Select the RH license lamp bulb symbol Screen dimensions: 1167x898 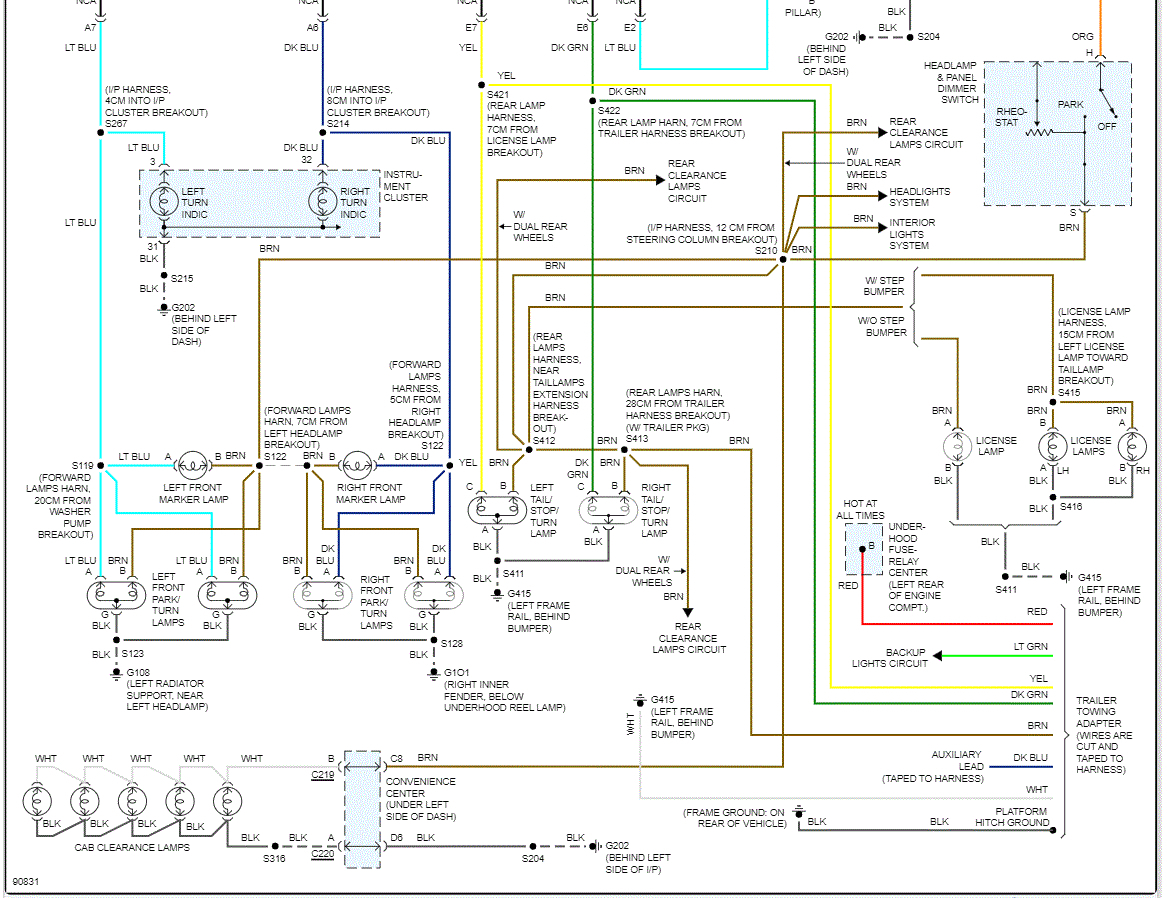[1132, 446]
